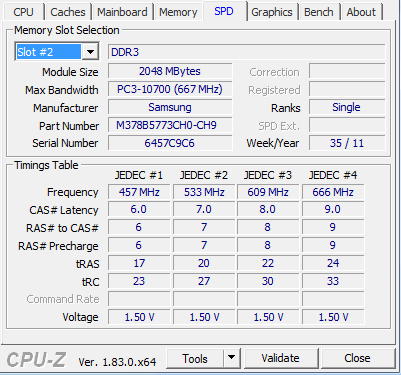The height and width of the screenshot is (375, 401).
Task: Click the Ver. 1.83.0.x64 version text
Action: tap(117, 362)
